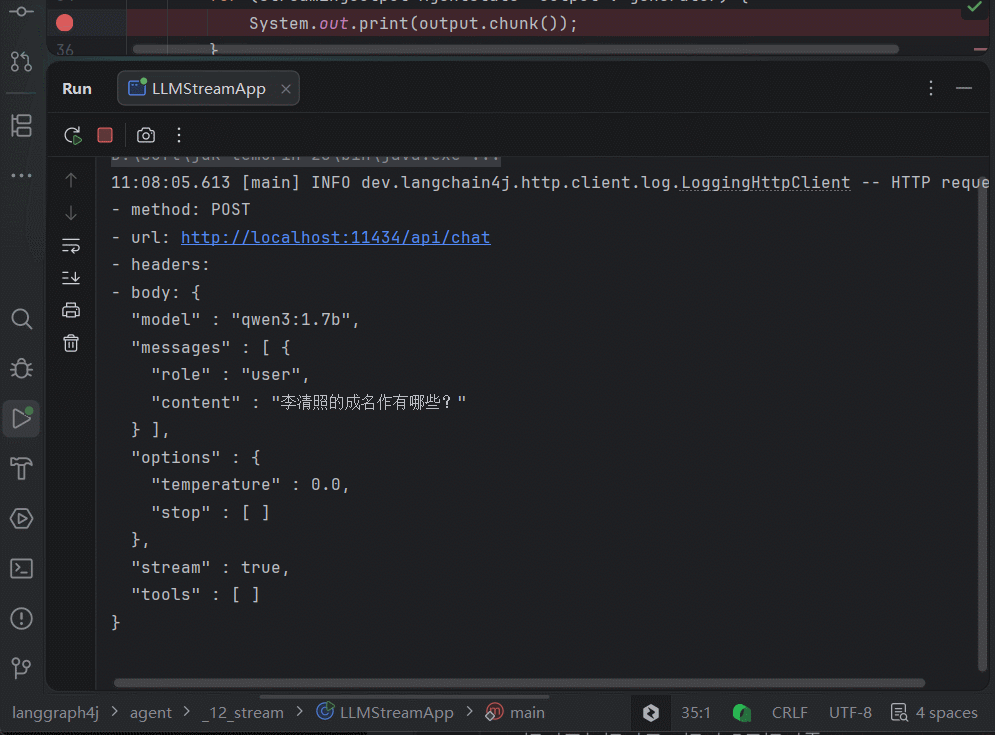Click the AI assistant status bar icon

tap(650, 713)
